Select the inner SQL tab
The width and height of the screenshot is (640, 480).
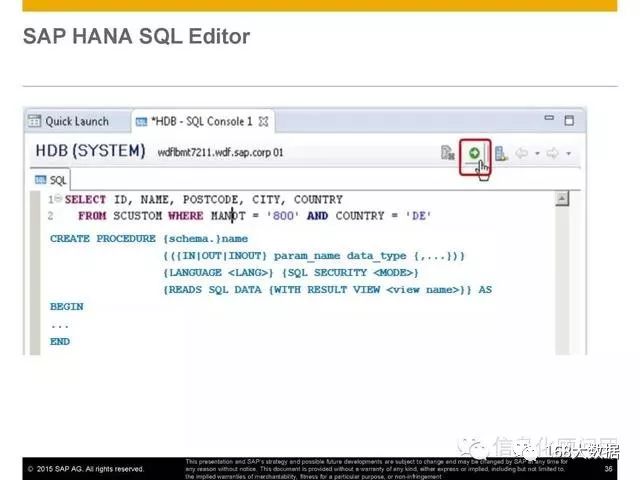[x=51, y=180]
